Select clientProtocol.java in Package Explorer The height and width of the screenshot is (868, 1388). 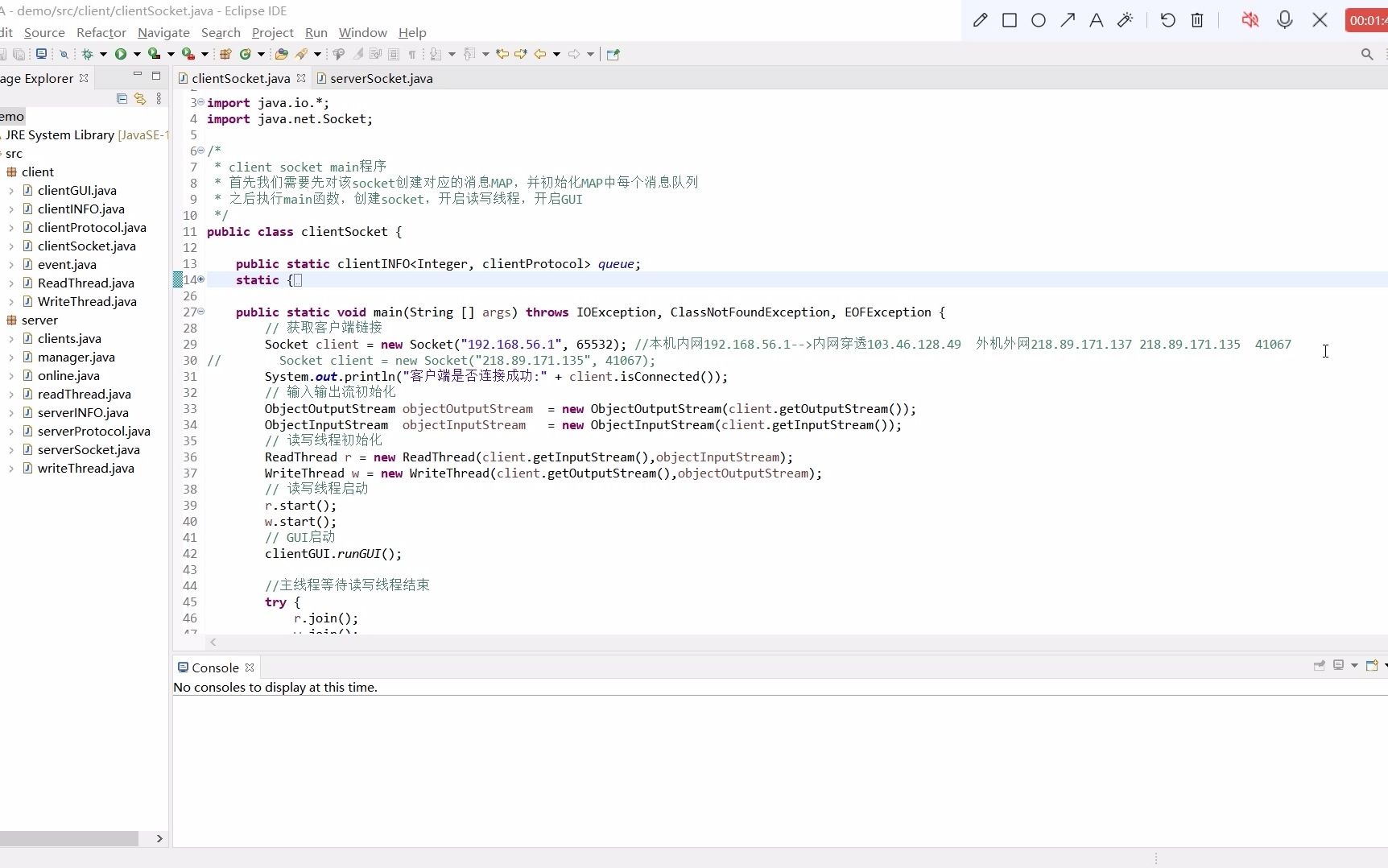[92, 228]
